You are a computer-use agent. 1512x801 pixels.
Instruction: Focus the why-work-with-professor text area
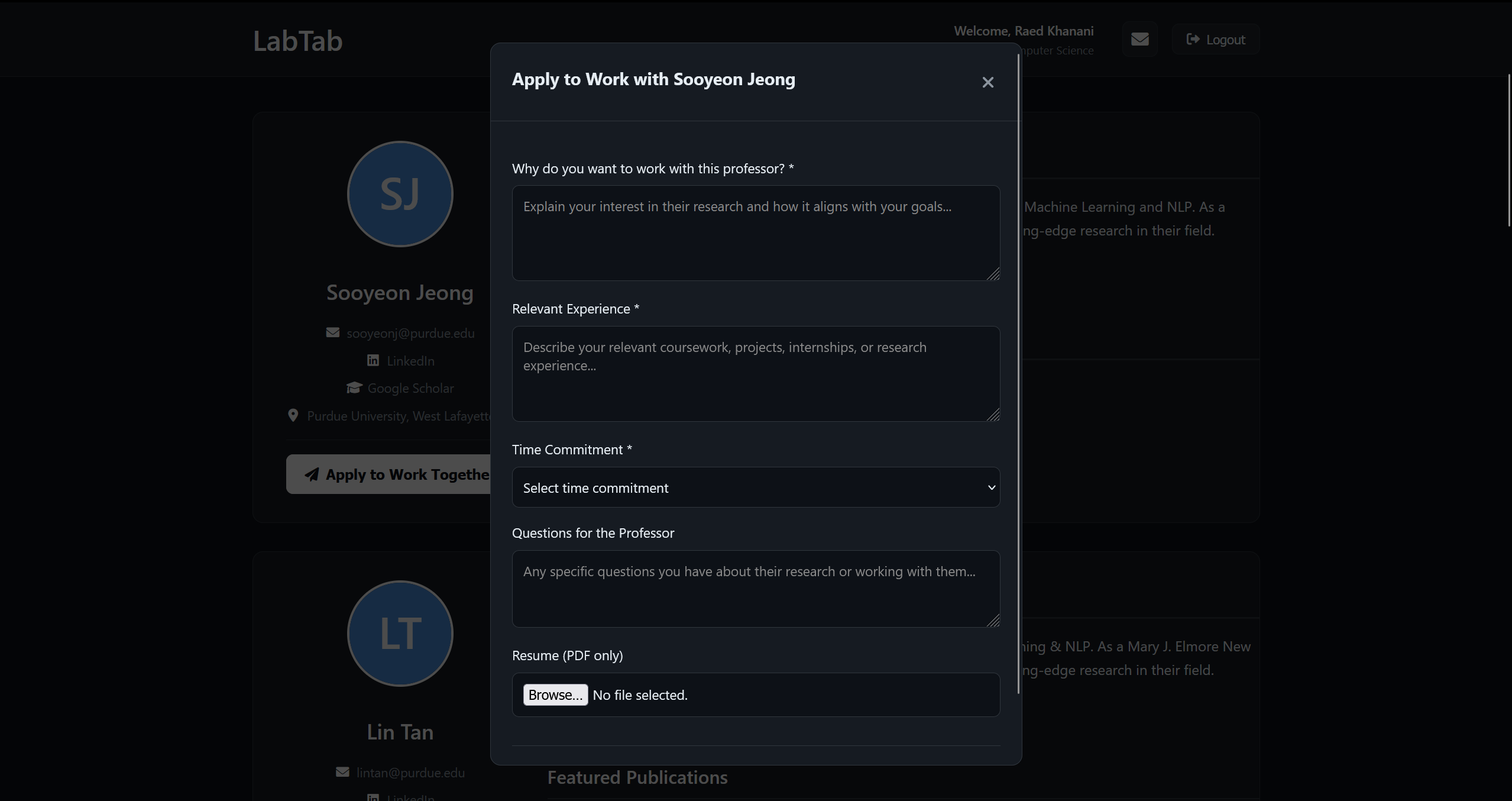coord(755,233)
